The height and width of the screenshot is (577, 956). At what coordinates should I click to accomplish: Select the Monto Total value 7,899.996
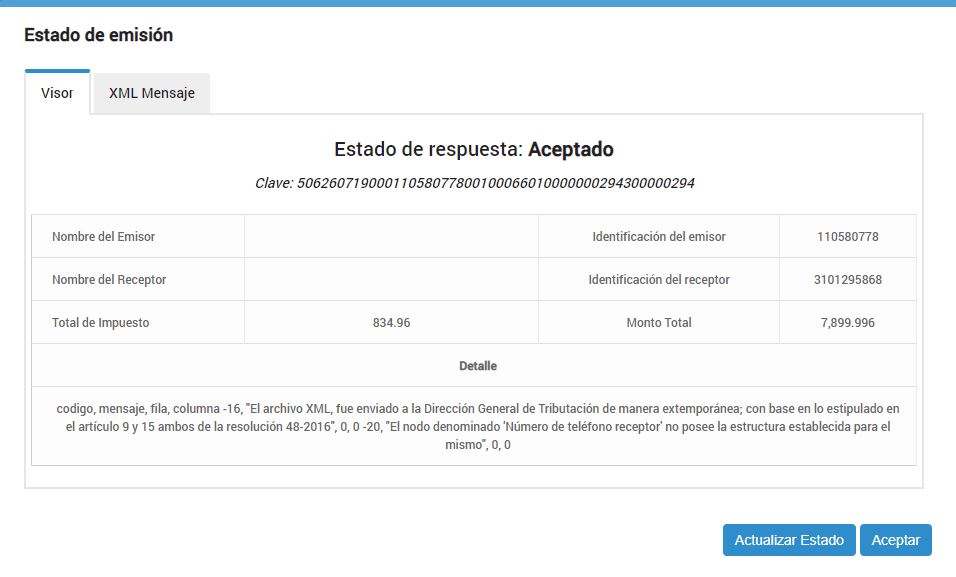(x=847, y=322)
